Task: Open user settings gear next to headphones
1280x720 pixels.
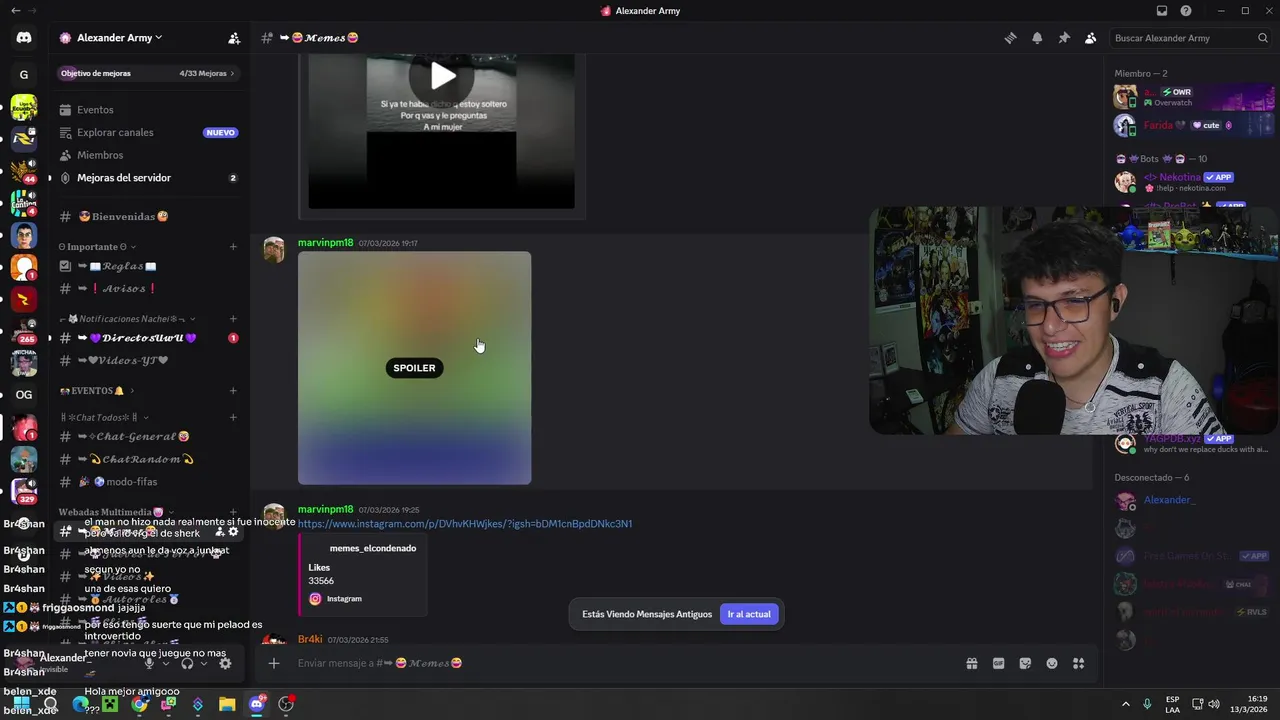Action: (x=225, y=663)
